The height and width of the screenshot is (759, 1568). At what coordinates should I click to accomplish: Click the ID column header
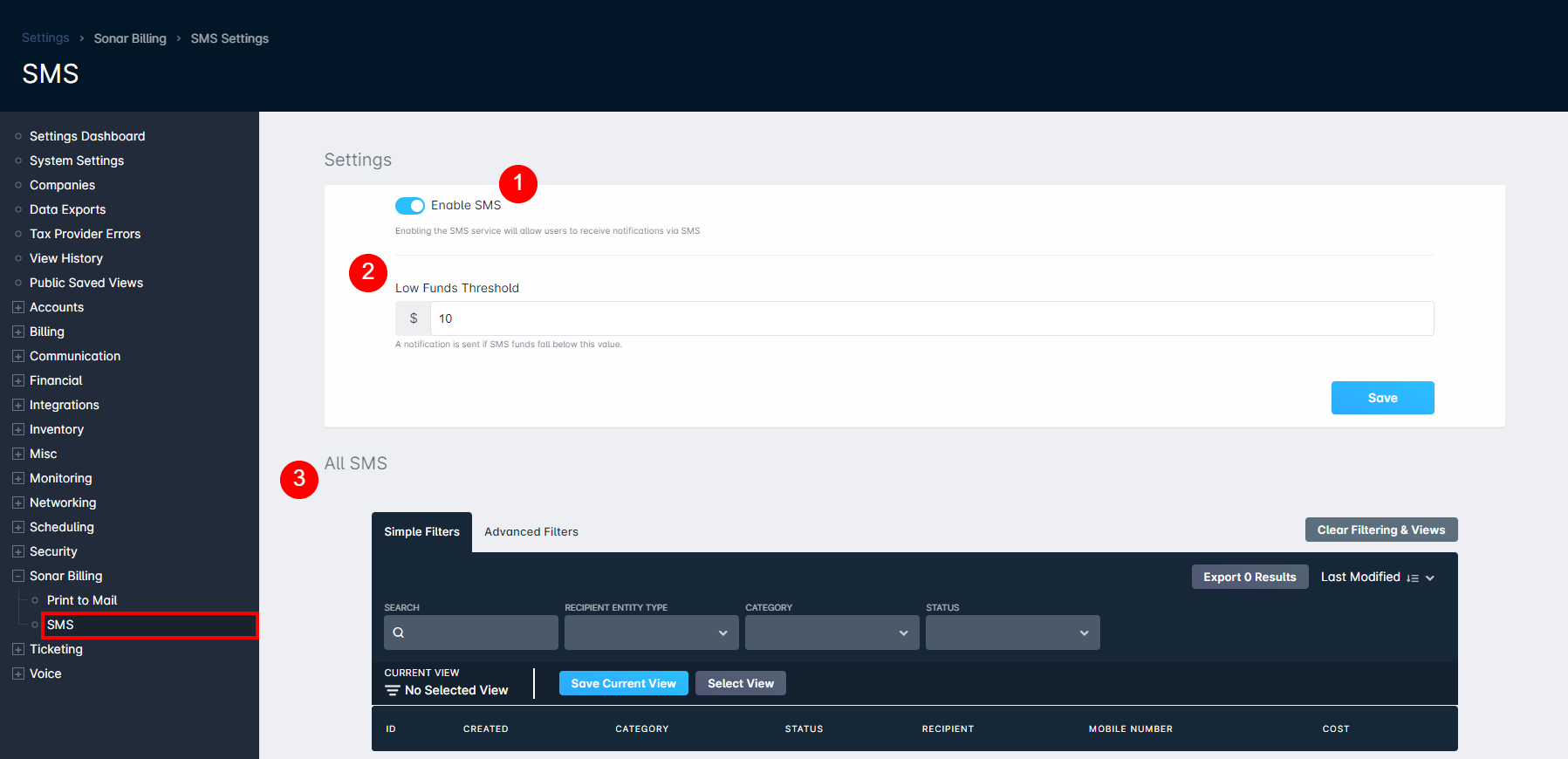pyautogui.click(x=391, y=728)
